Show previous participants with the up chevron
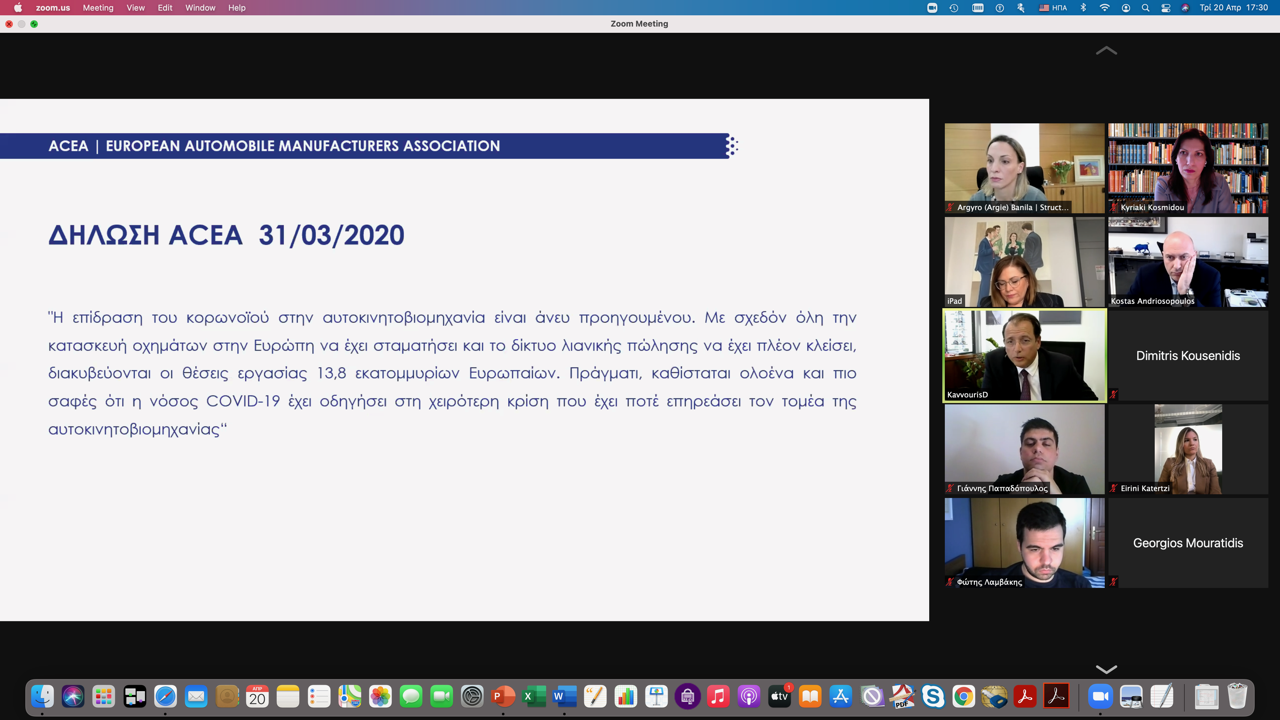The width and height of the screenshot is (1280, 720). click(x=1106, y=50)
